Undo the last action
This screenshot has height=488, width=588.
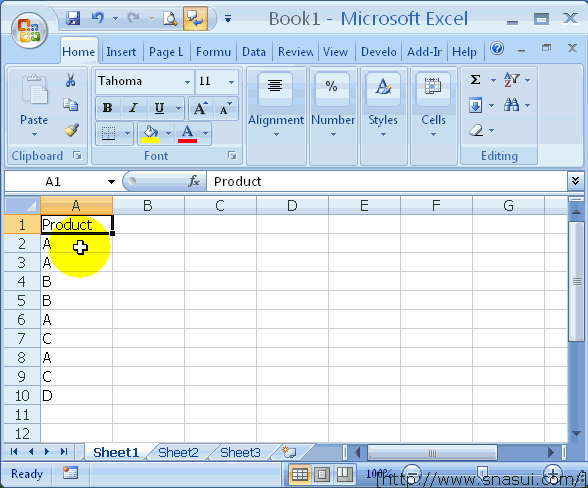[x=98, y=18]
